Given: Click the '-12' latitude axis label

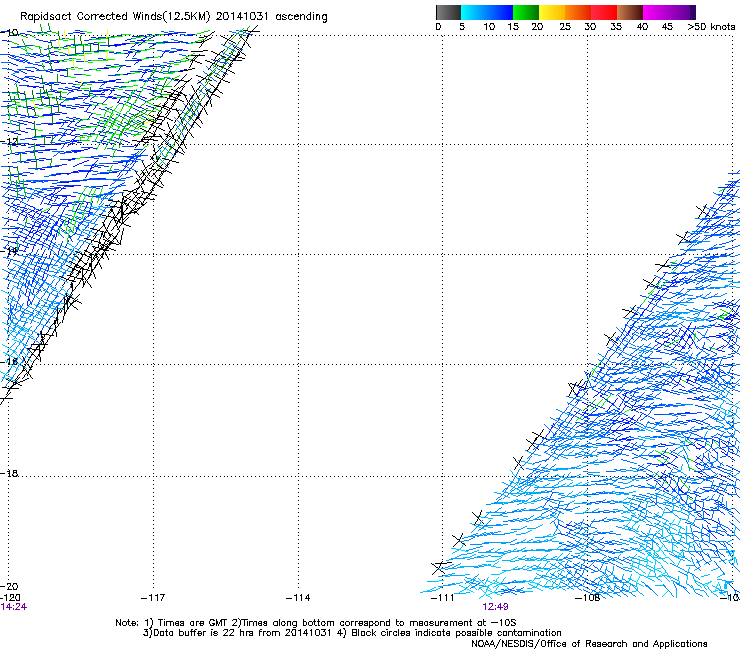Looking at the screenshot, I should pos(10,142).
